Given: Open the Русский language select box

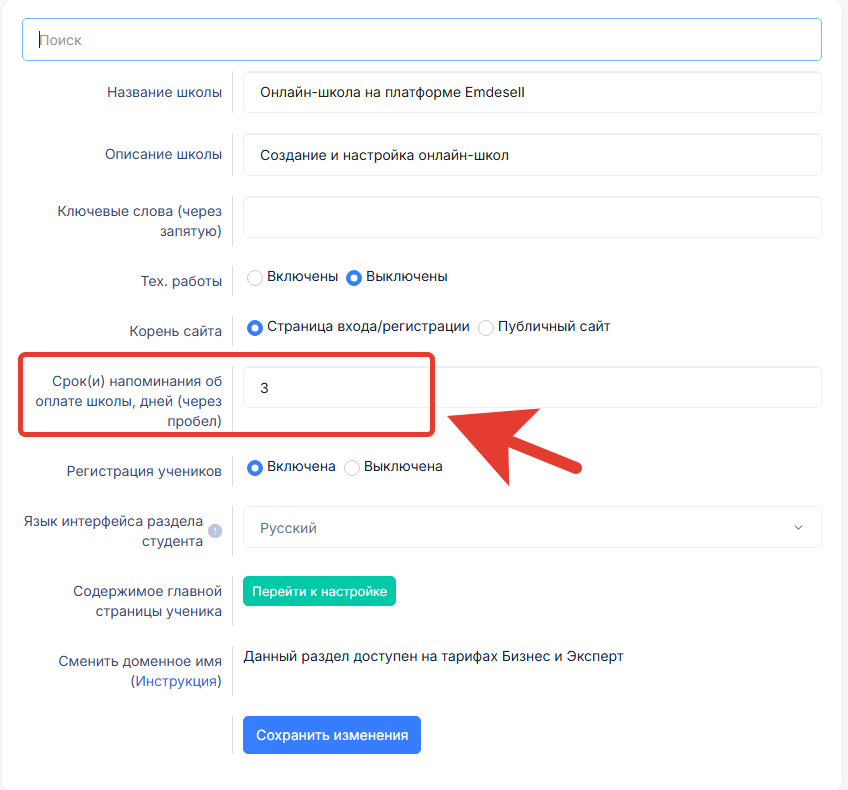Looking at the screenshot, I should tap(532, 527).
